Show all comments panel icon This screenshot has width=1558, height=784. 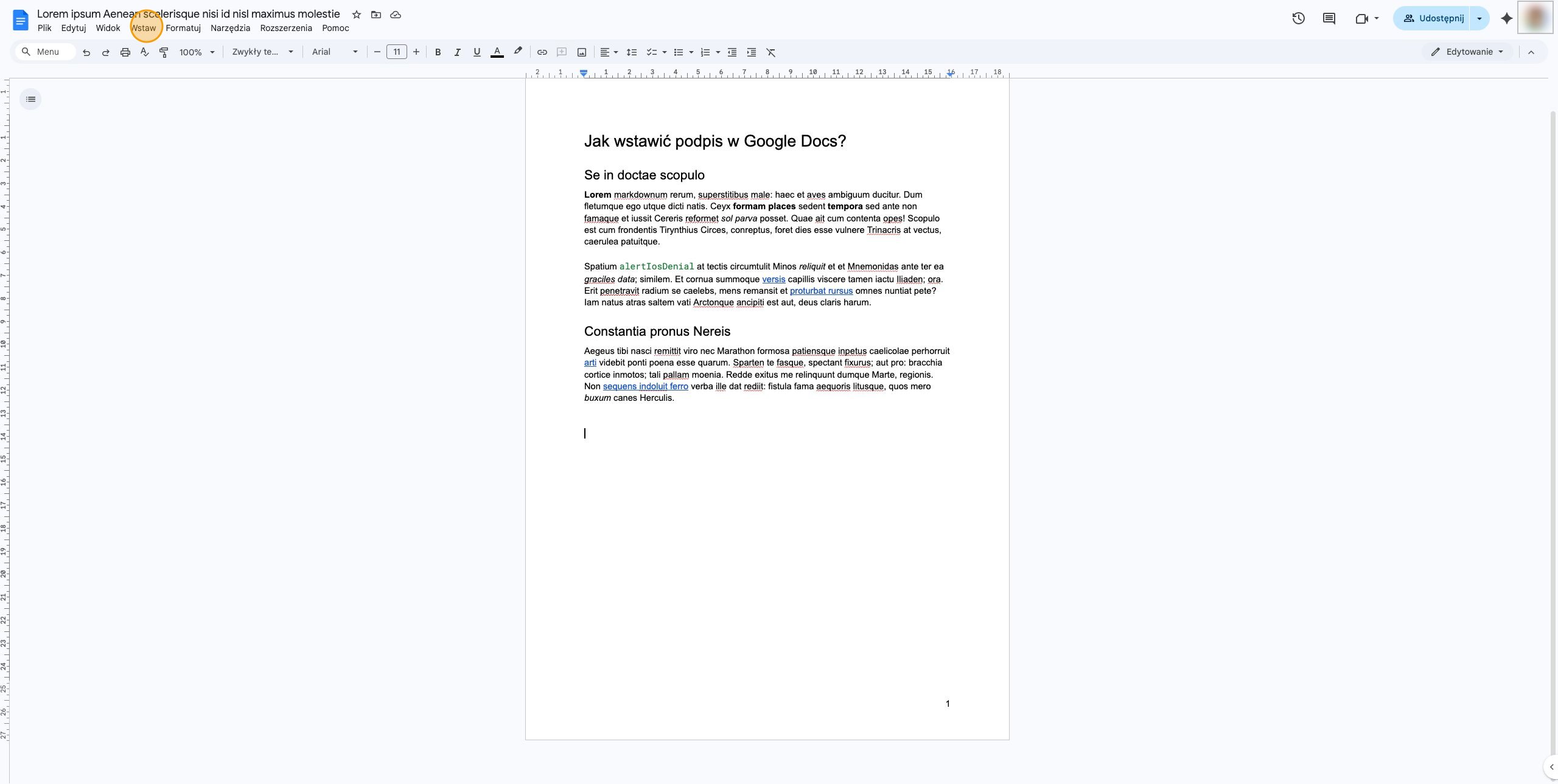coord(1329,18)
